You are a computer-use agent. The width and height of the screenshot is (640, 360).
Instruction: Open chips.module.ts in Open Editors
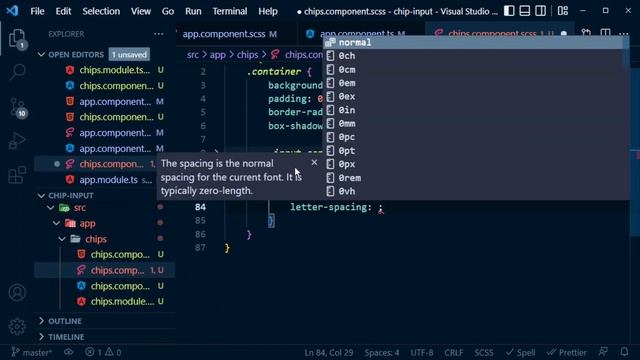point(114,70)
